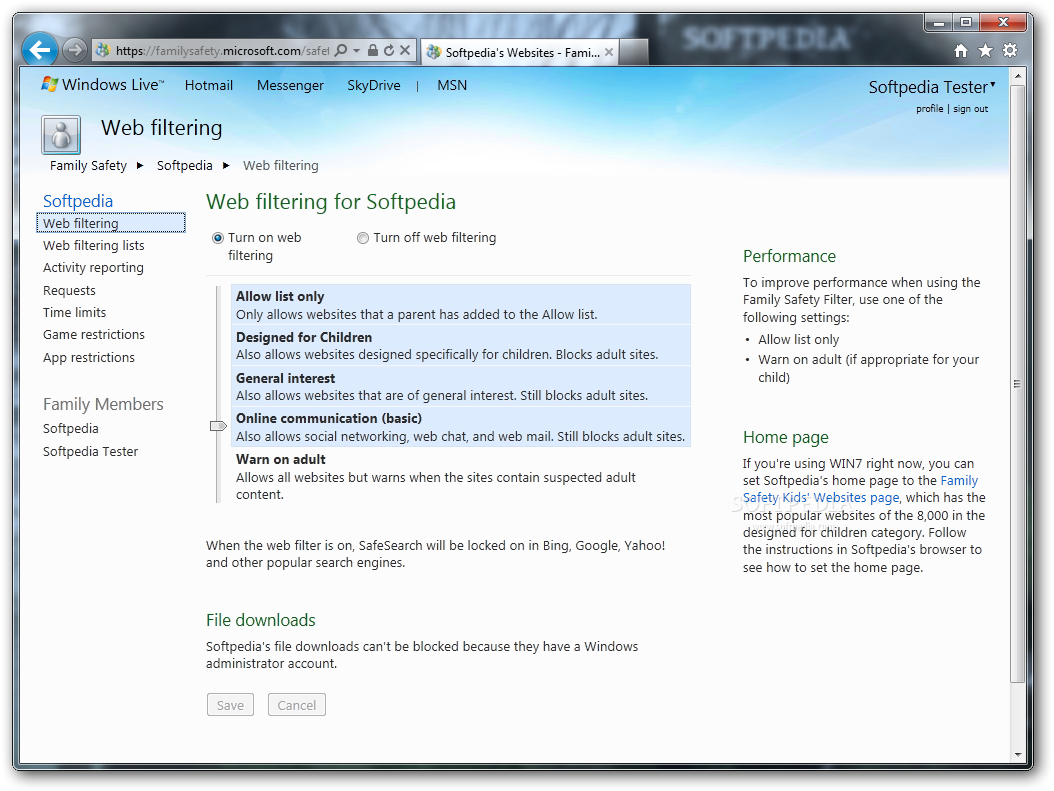Open the blank new tab button

(633, 52)
